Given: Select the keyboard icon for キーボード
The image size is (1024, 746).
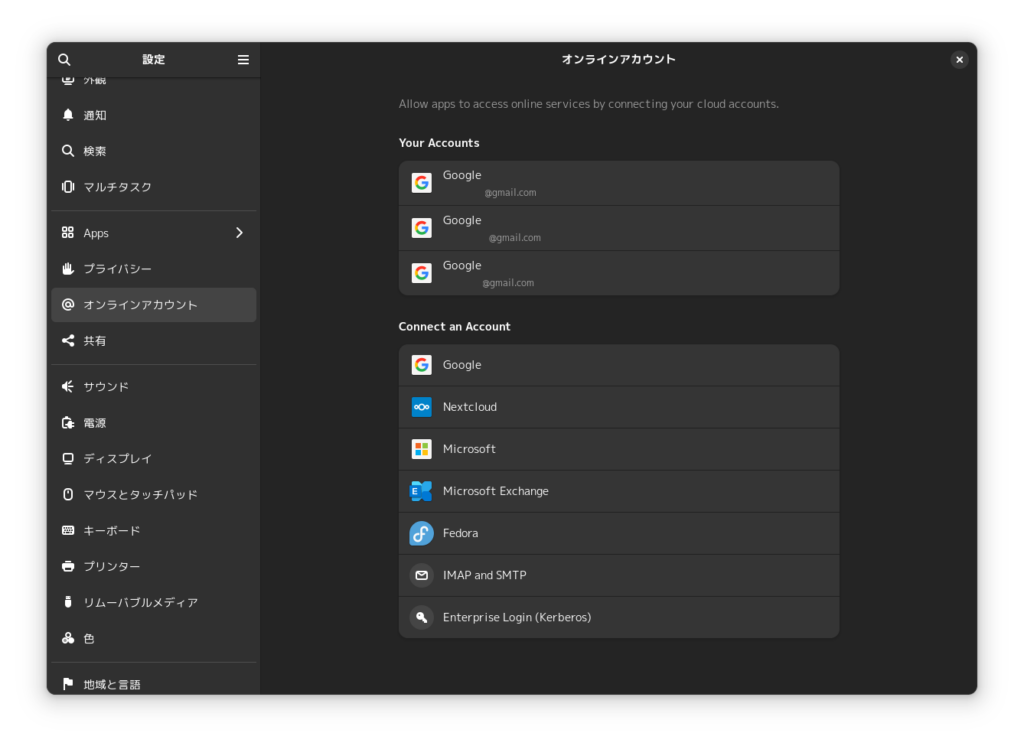Looking at the screenshot, I should pos(68,530).
